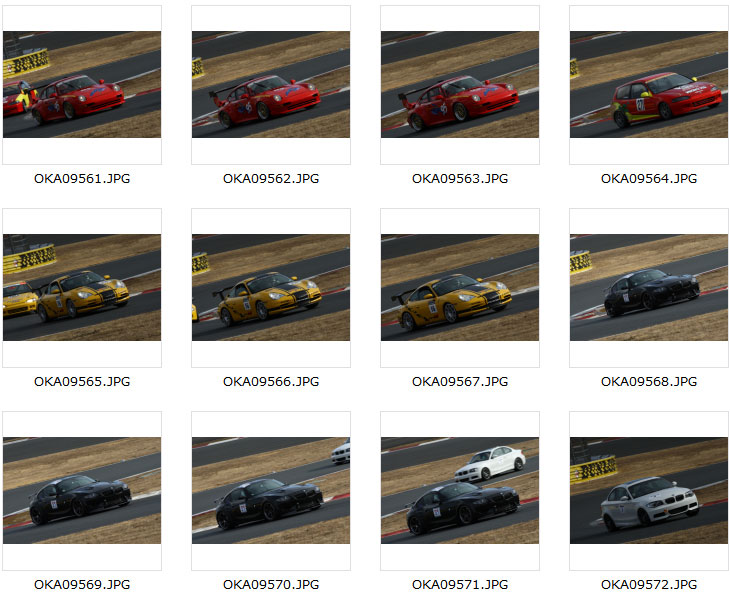Open the OKA09569.JPG thumbnail image
Viewport: 730px width, 610px height.
click(82, 490)
